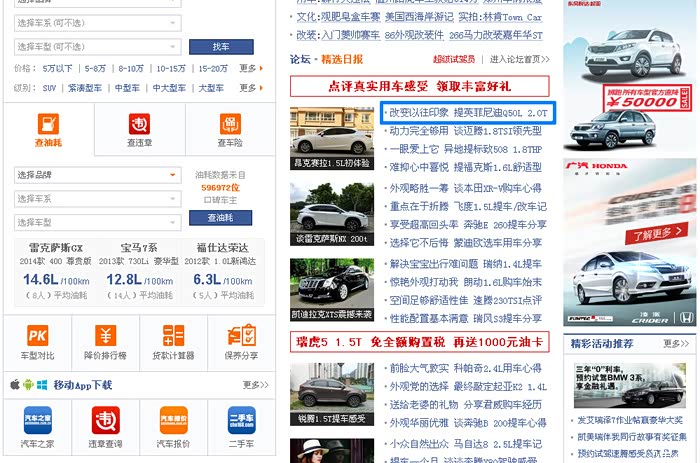Open 改变以往印象 提英菲尼迪Q50L 2.0T article
700x463 pixels.
pos(468,113)
